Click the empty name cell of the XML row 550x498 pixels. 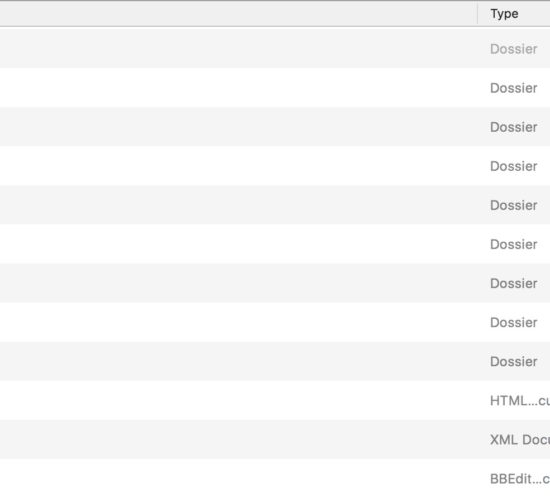pyautogui.click(x=239, y=439)
